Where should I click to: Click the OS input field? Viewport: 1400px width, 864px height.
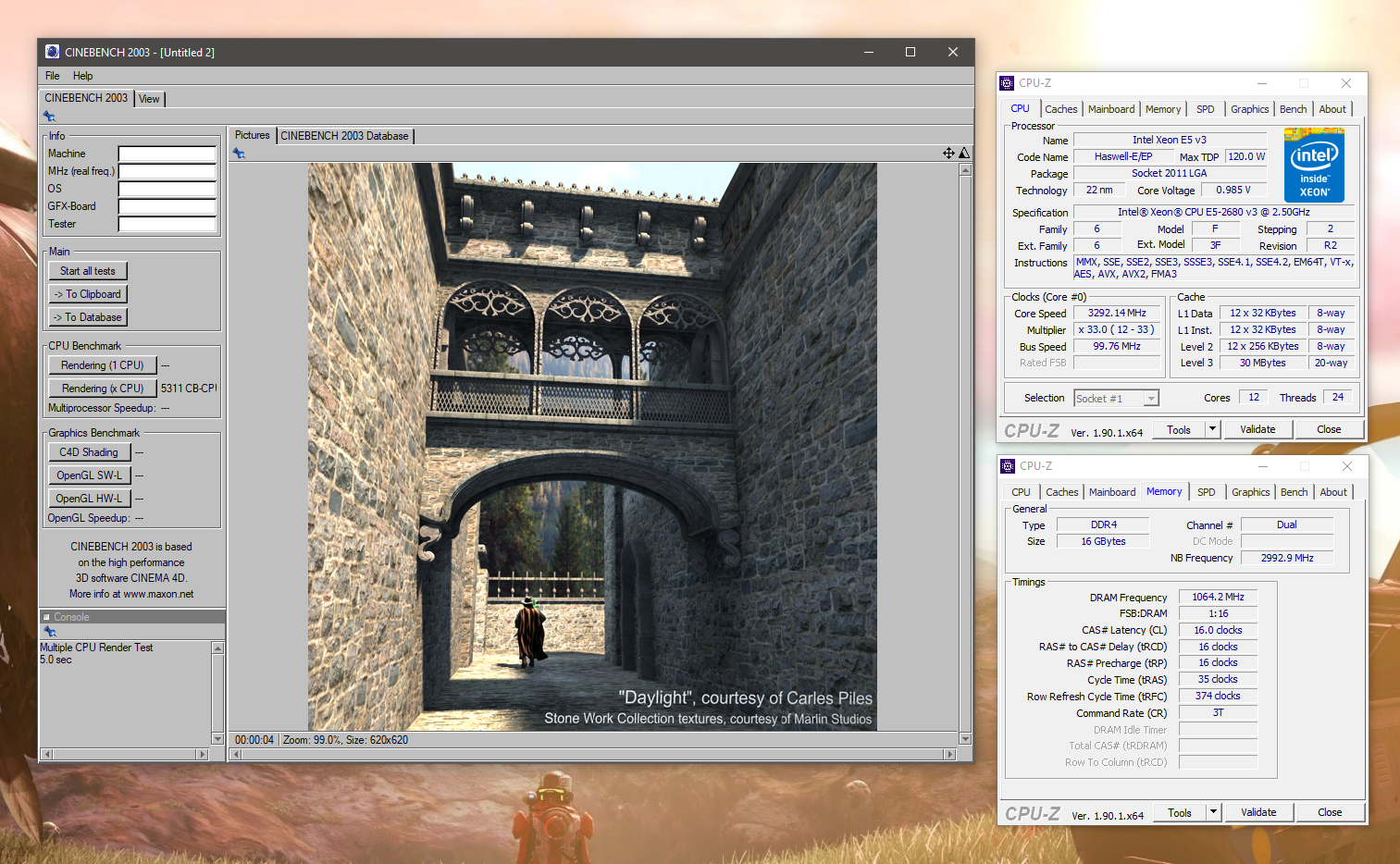[167, 189]
